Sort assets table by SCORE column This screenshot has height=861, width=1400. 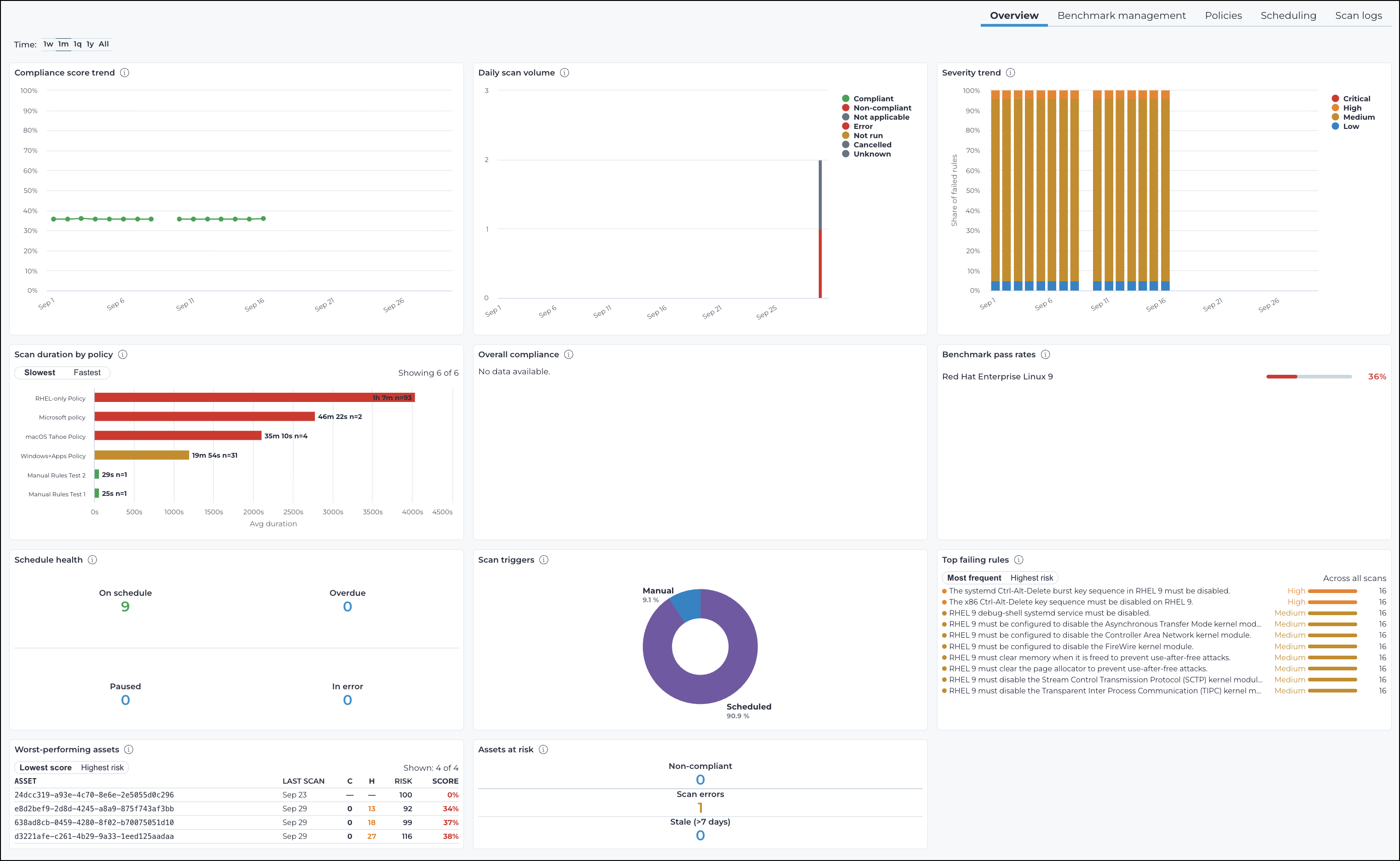click(445, 781)
